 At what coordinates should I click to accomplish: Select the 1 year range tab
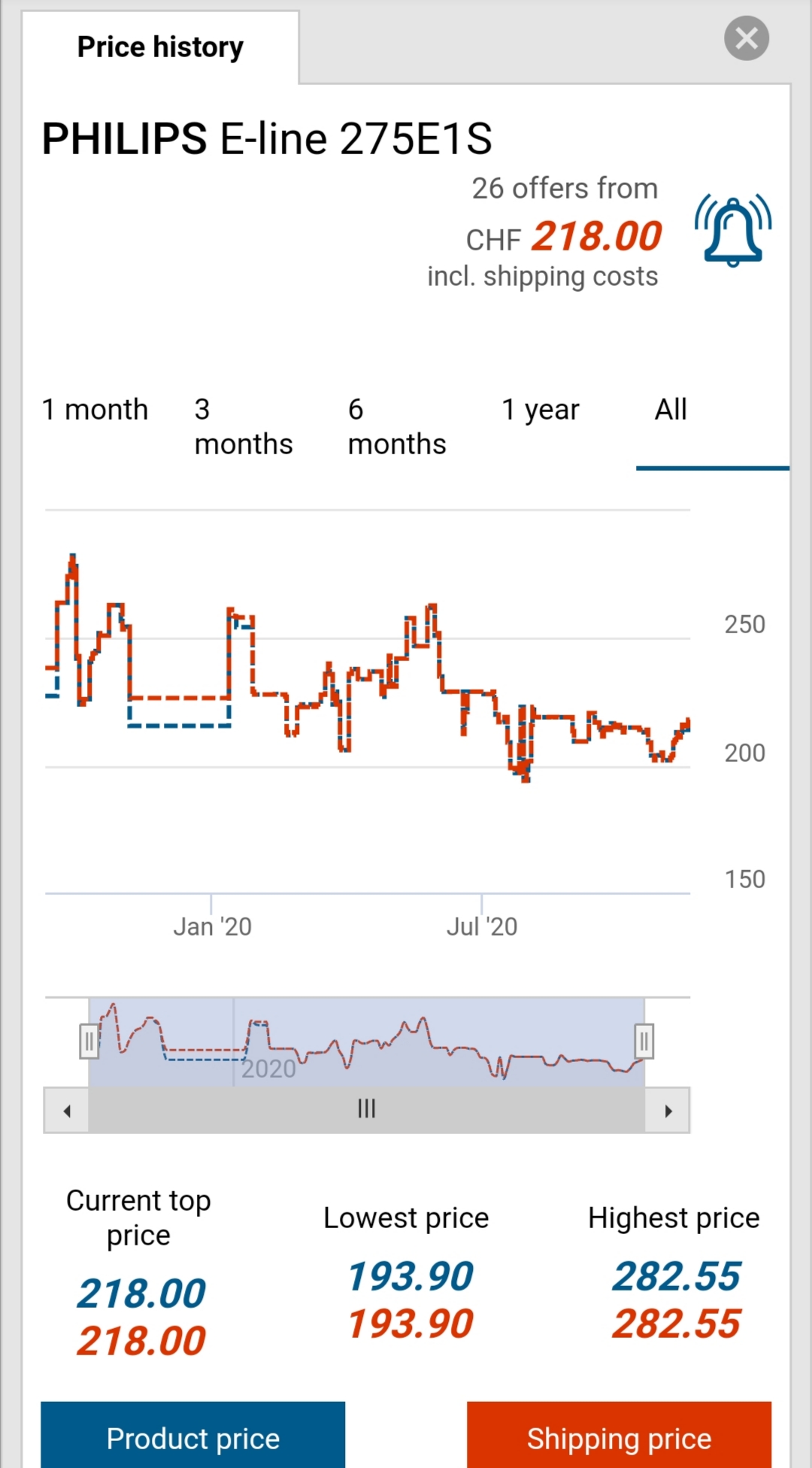click(x=541, y=410)
